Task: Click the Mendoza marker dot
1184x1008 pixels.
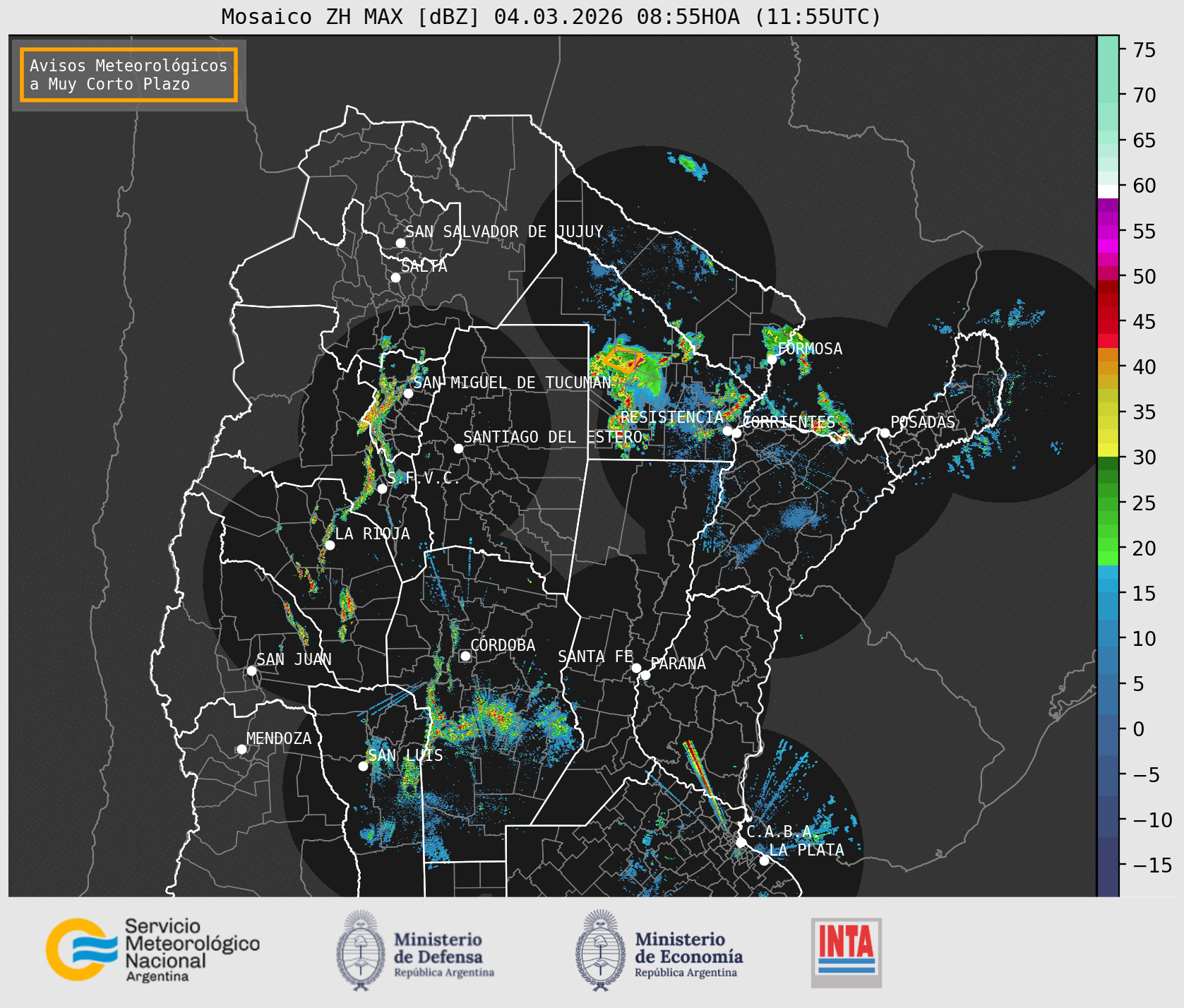Action: (x=241, y=749)
